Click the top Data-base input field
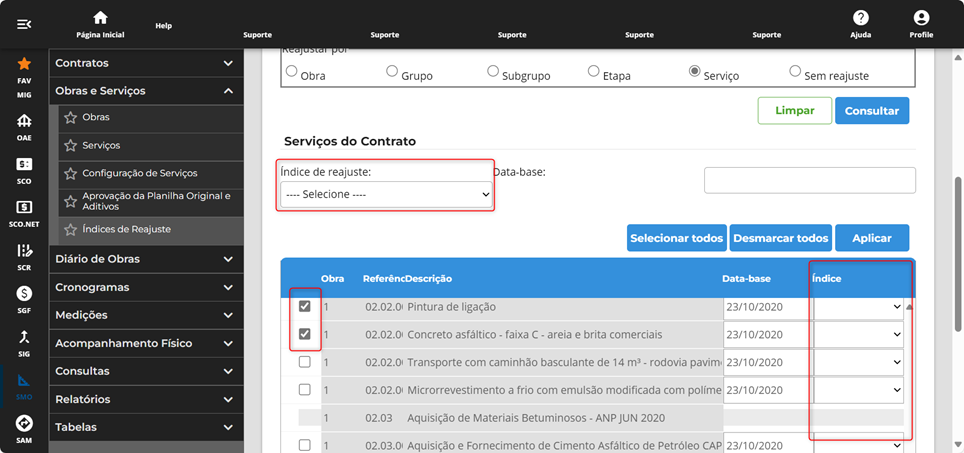 coord(810,181)
